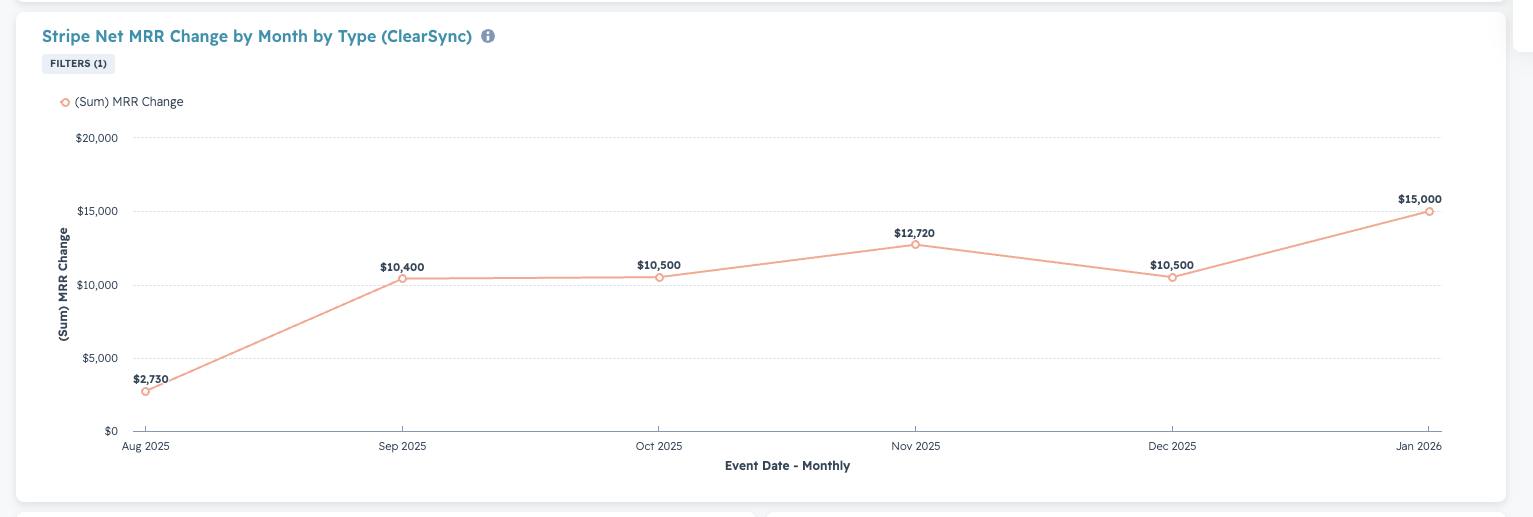Click the Jan 2026 data point marker
The width and height of the screenshot is (1533, 517).
1429,211
